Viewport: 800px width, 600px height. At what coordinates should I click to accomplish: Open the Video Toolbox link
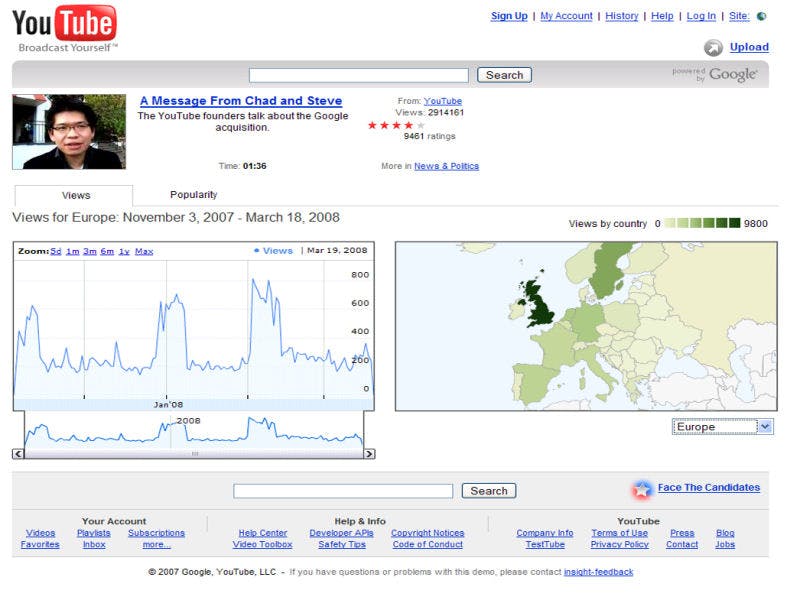tap(263, 544)
